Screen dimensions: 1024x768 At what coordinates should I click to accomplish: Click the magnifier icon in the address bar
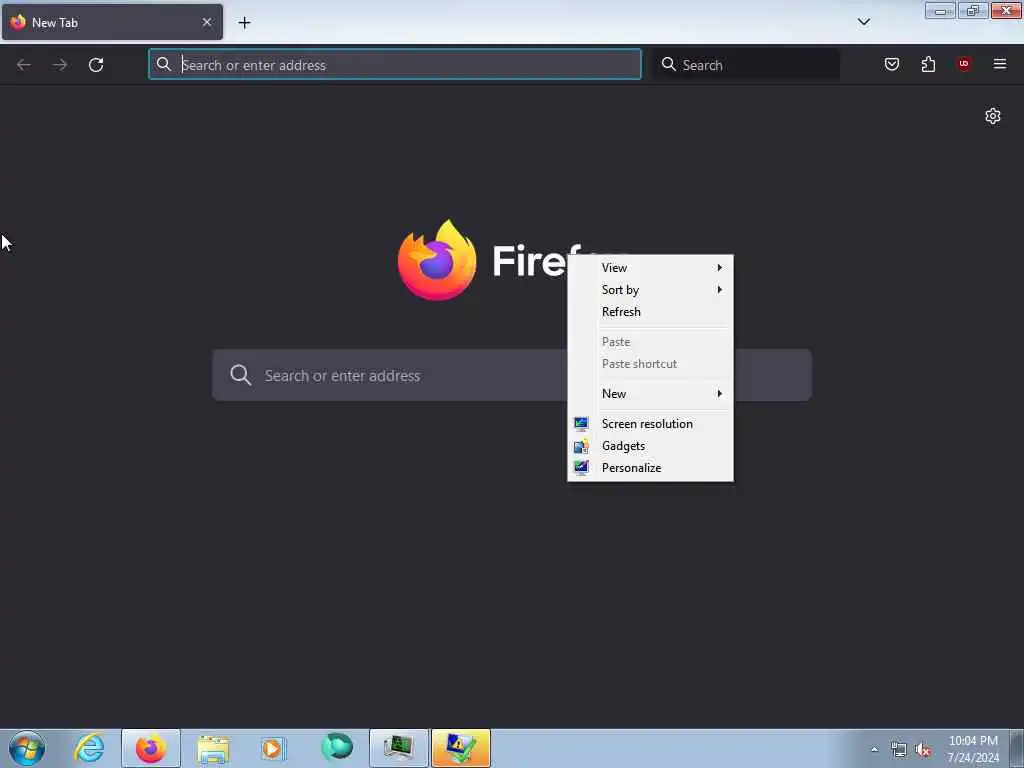(164, 64)
